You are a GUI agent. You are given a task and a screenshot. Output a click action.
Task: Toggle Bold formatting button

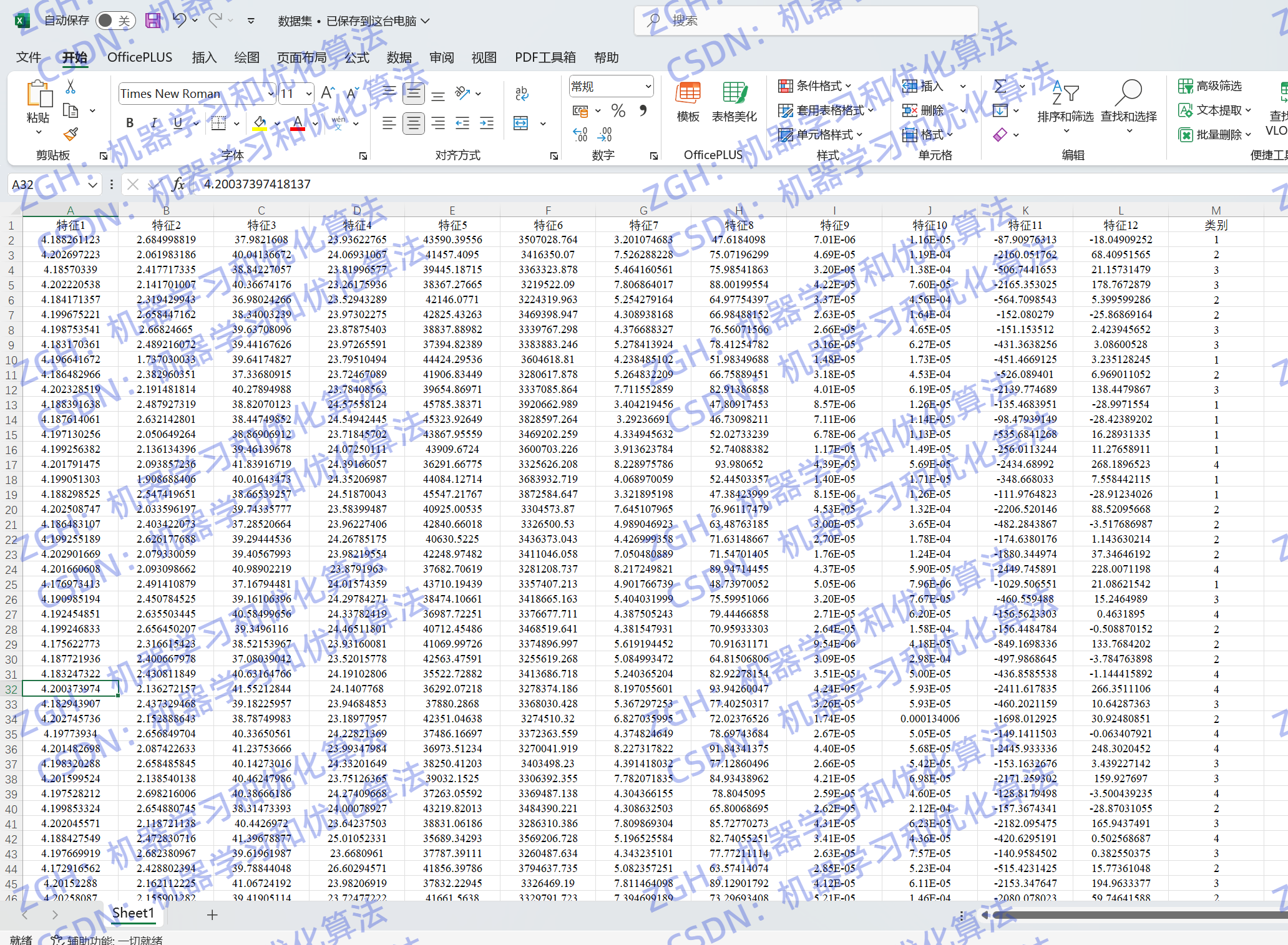click(x=130, y=123)
